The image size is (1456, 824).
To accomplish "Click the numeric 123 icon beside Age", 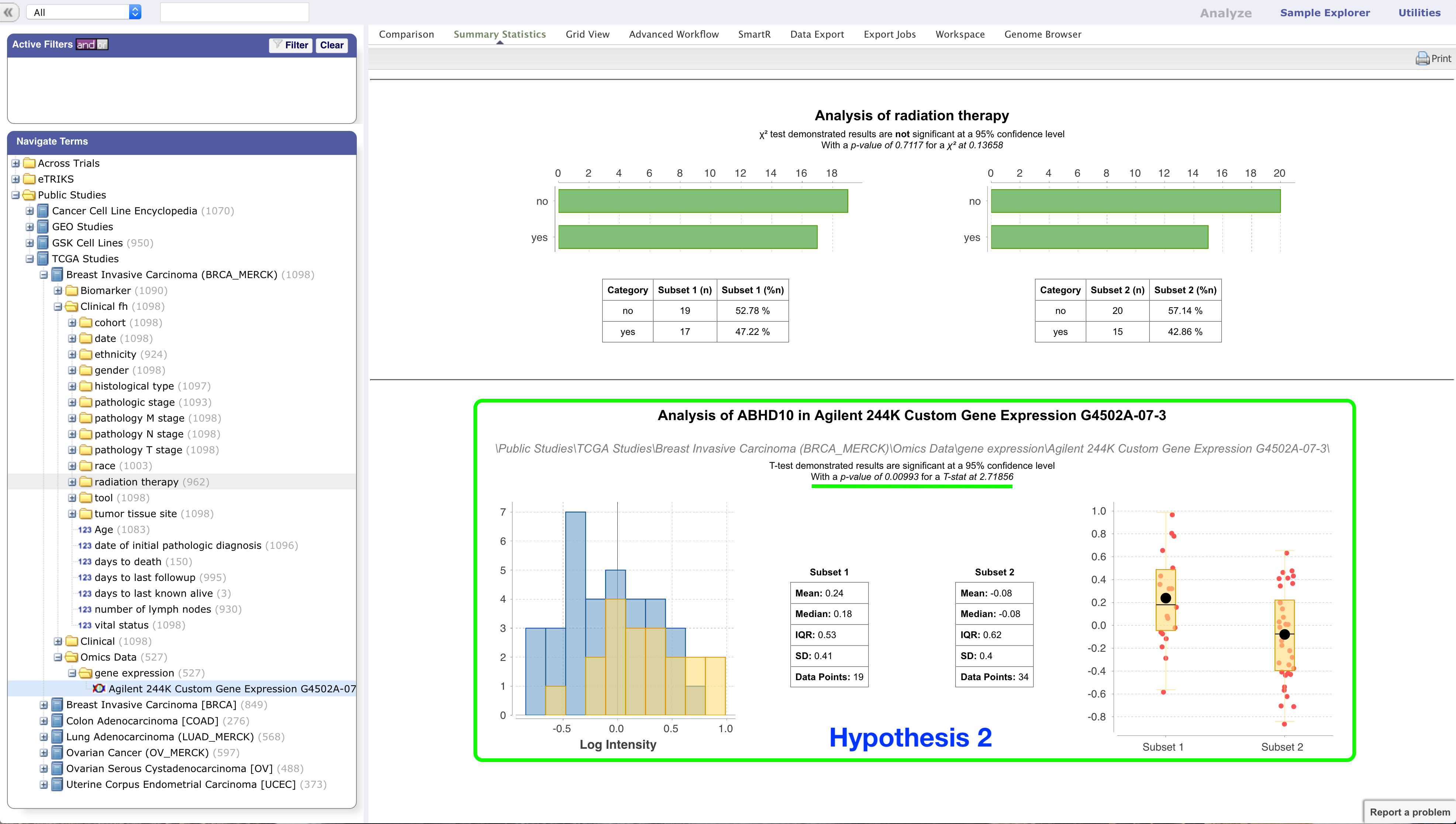I will coord(84,530).
